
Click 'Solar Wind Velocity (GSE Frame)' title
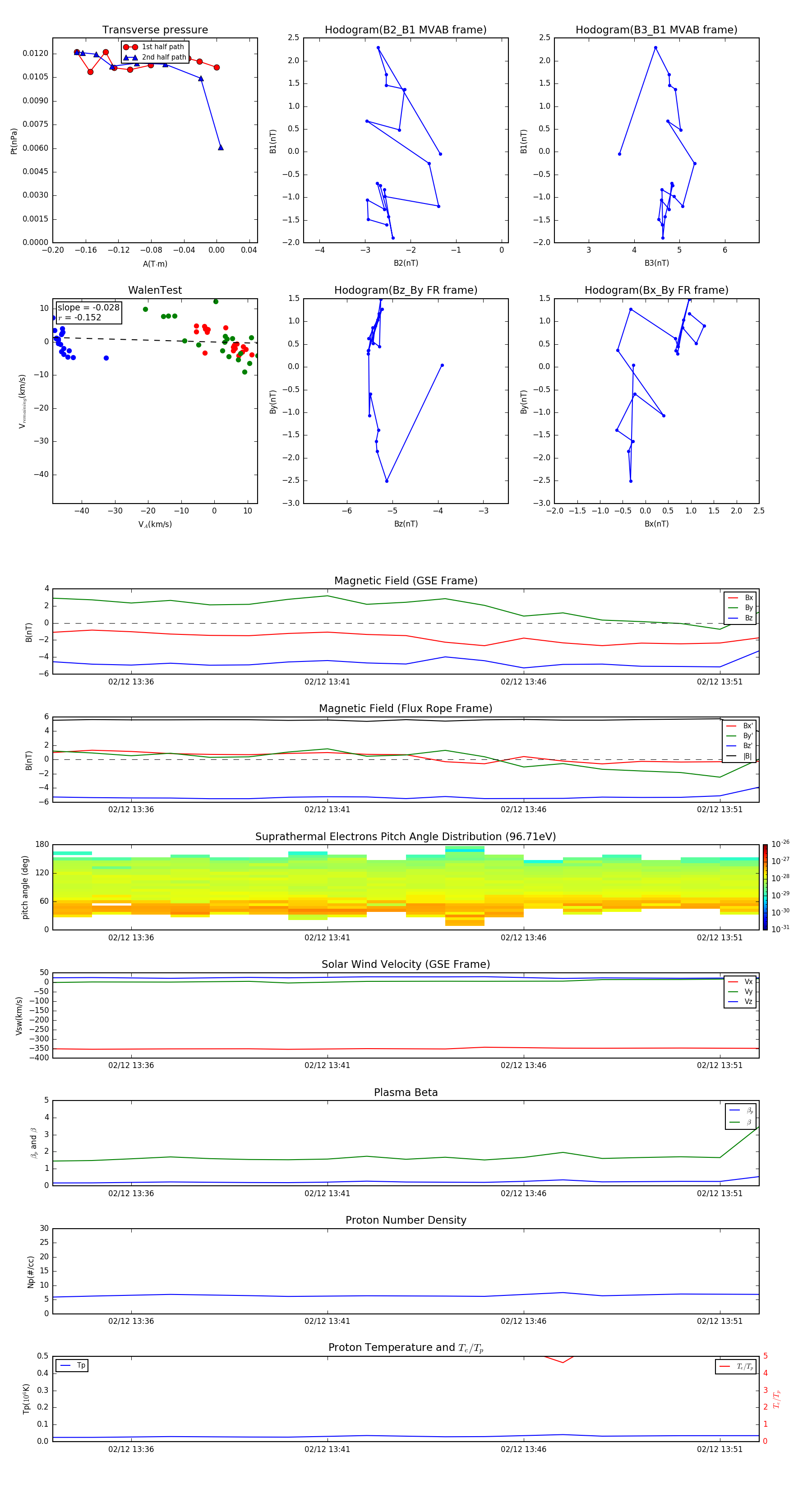[x=406, y=964]
